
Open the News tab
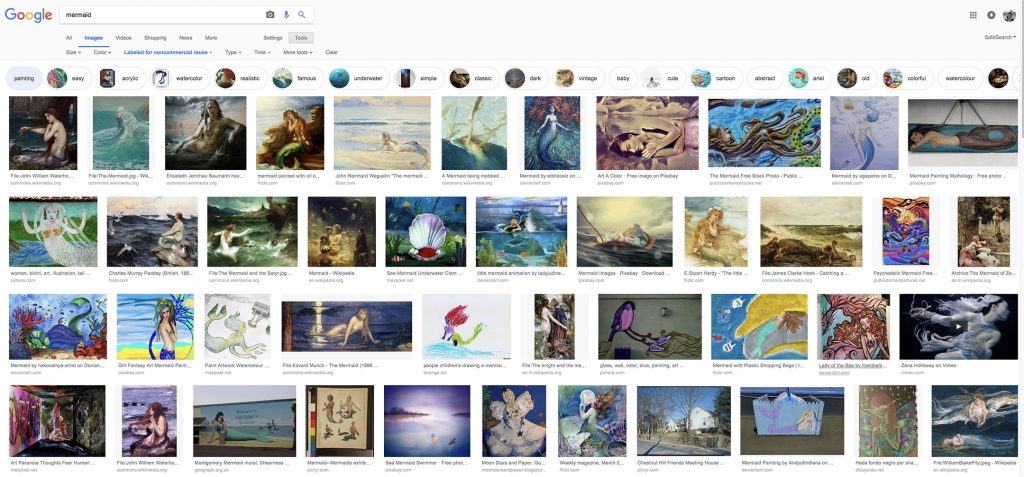click(x=185, y=38)
